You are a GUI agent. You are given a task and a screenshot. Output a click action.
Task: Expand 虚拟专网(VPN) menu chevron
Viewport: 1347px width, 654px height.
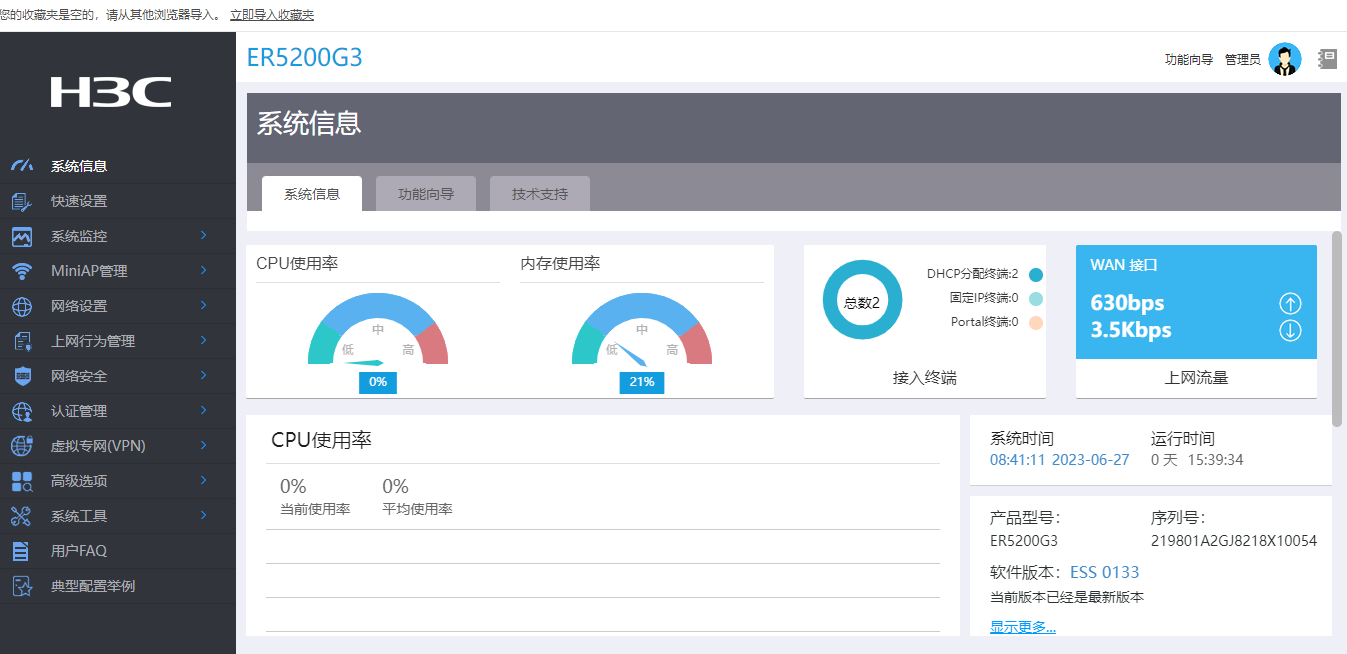[203, 446]
